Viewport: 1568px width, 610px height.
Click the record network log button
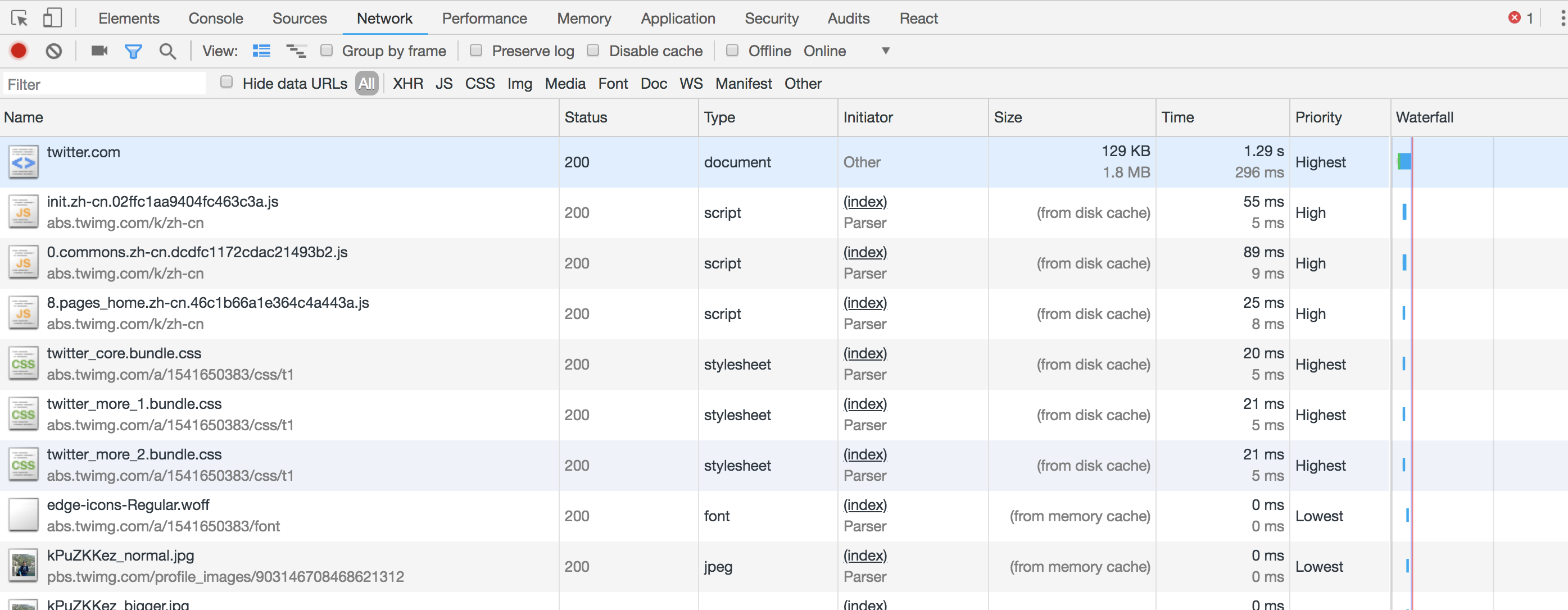19,51
